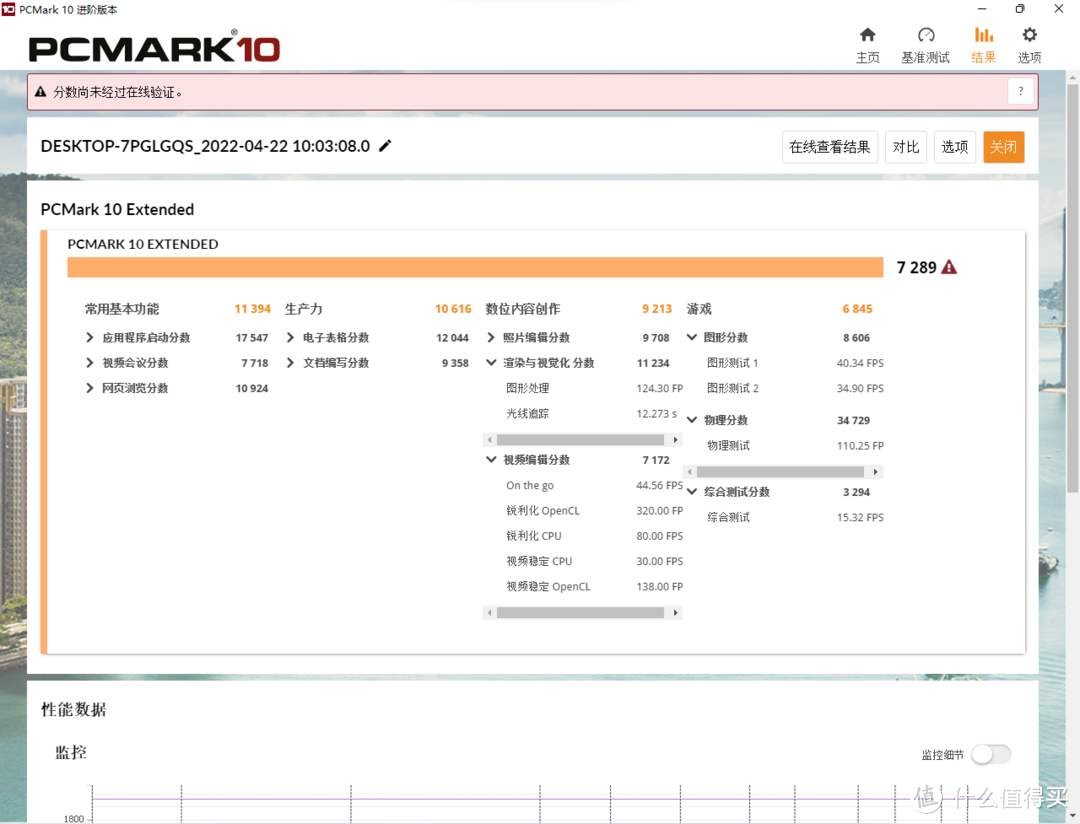Click the Options (选项) button in result header

[x=955, y=147]
